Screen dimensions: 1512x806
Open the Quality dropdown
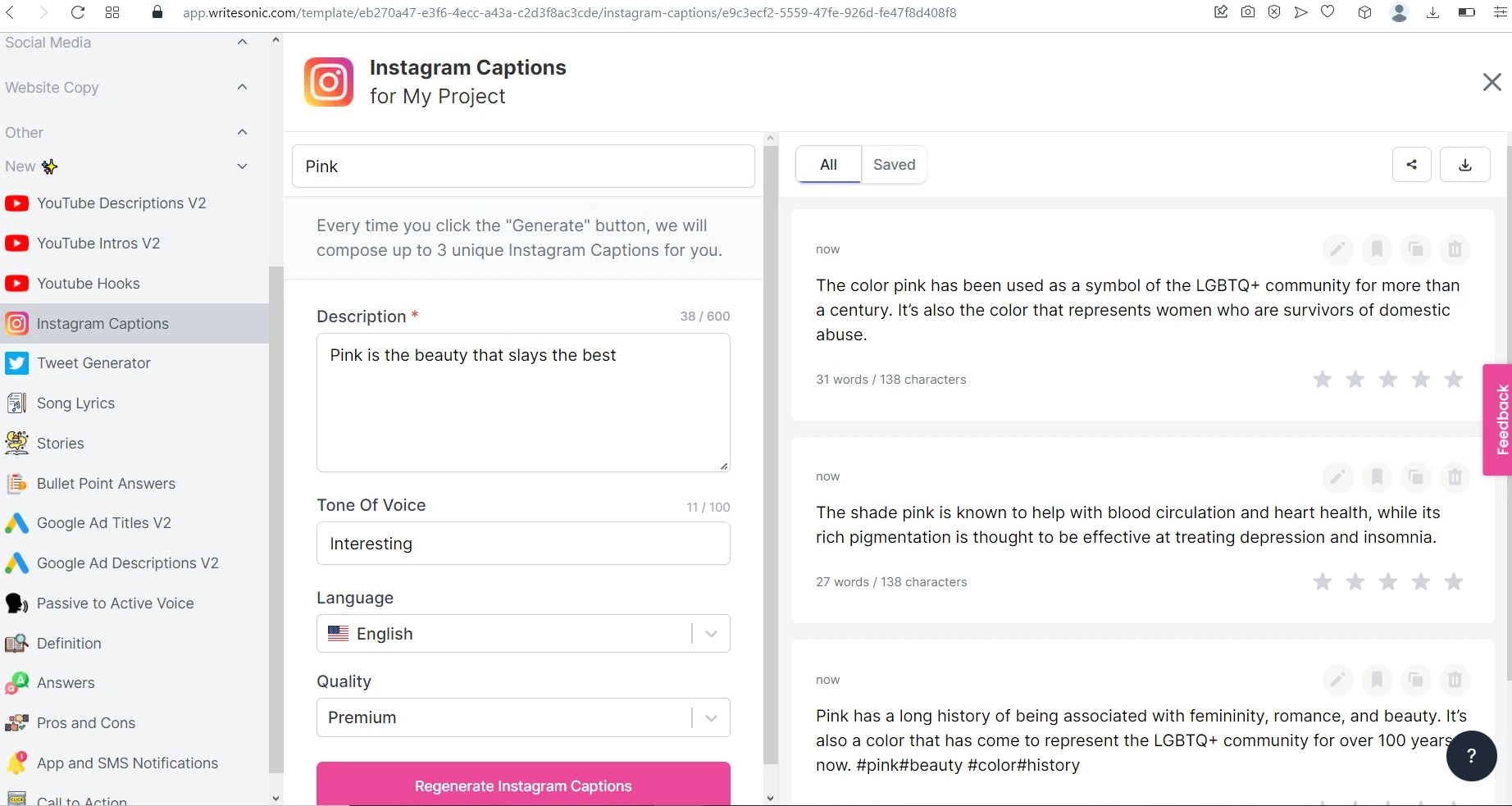pos(523,717)
